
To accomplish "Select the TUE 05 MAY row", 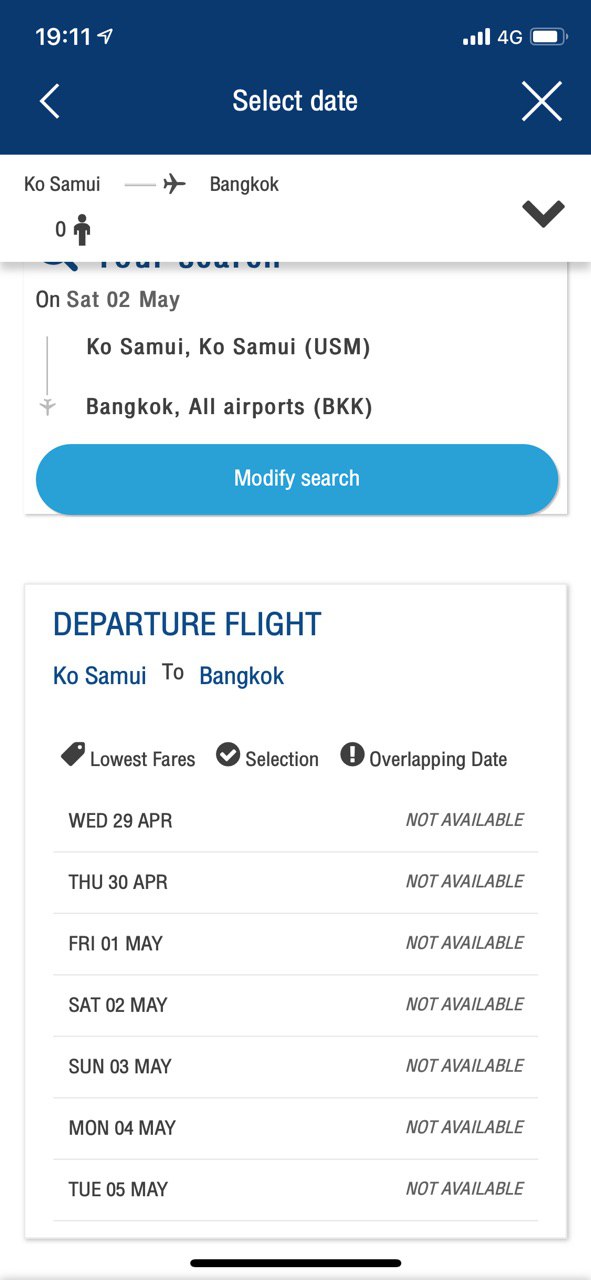I will click(x=296, y=1189).
